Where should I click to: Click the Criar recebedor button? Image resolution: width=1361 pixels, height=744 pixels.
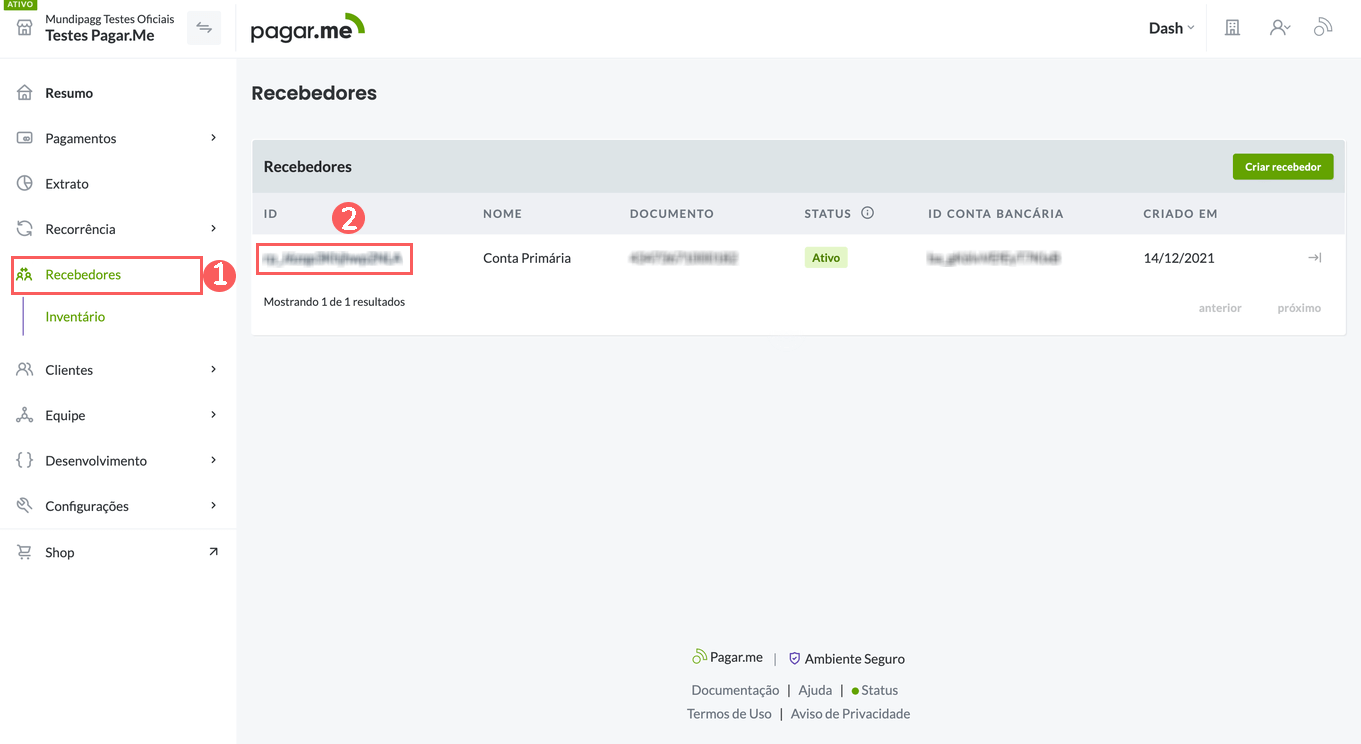coord(1282,167)
